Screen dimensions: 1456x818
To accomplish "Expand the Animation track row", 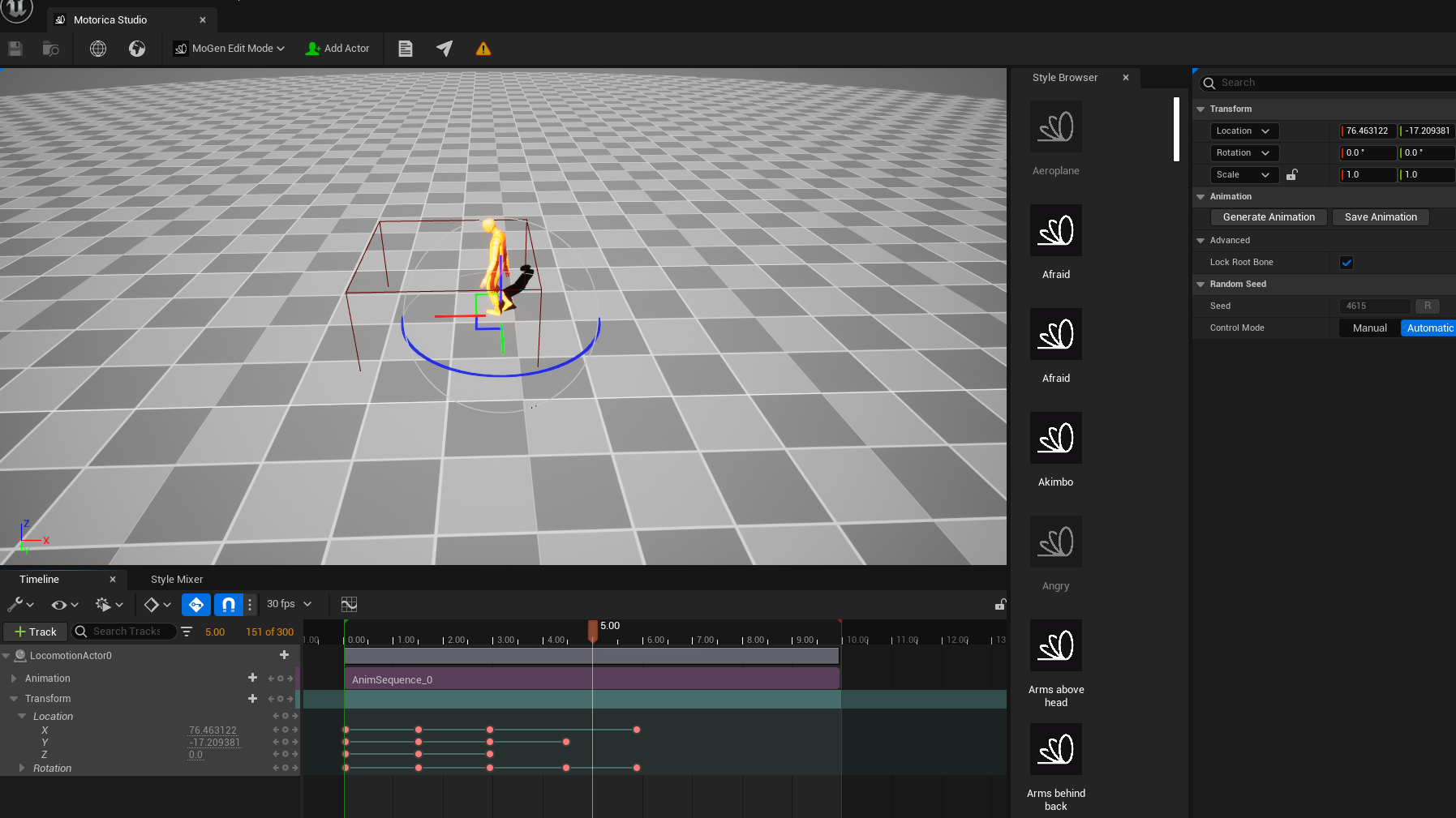I will (x=14, y=679).
